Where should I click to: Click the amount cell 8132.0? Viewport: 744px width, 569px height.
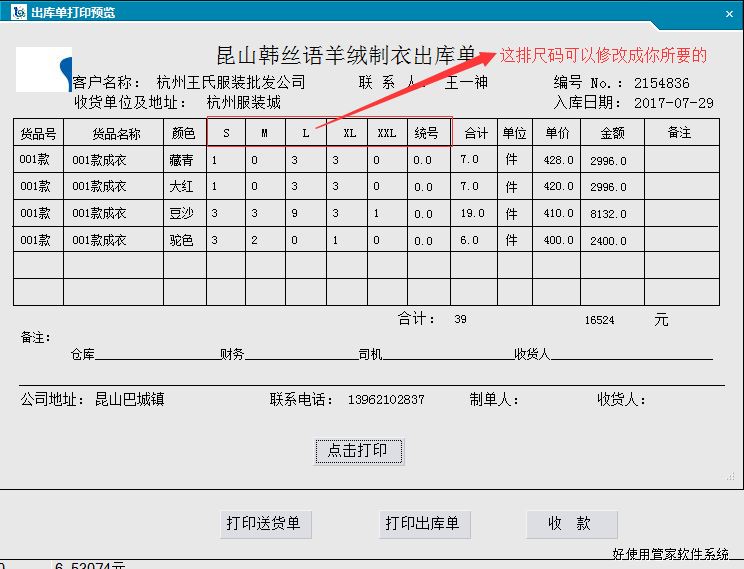(608, 213)
